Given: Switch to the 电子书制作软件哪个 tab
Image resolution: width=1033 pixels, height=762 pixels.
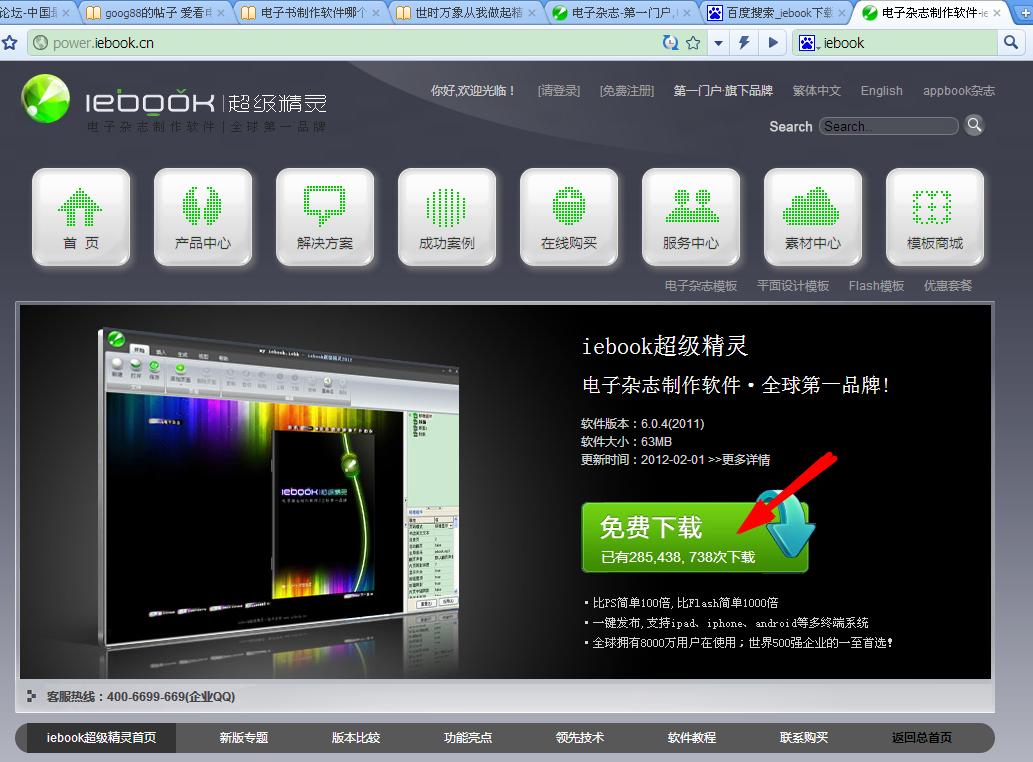Looking at the screenshot, I should pyautogui.click(x=312, y=13).
